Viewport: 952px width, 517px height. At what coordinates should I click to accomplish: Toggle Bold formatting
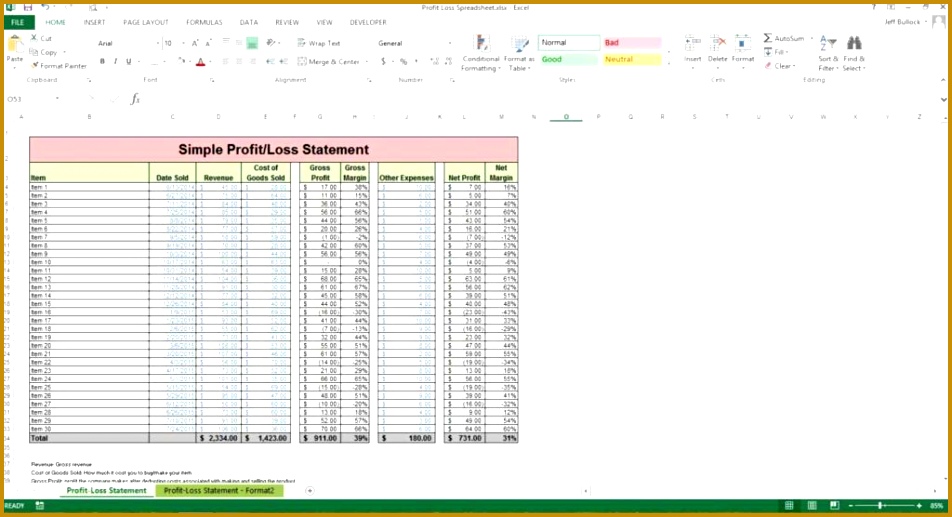[102, 61]
